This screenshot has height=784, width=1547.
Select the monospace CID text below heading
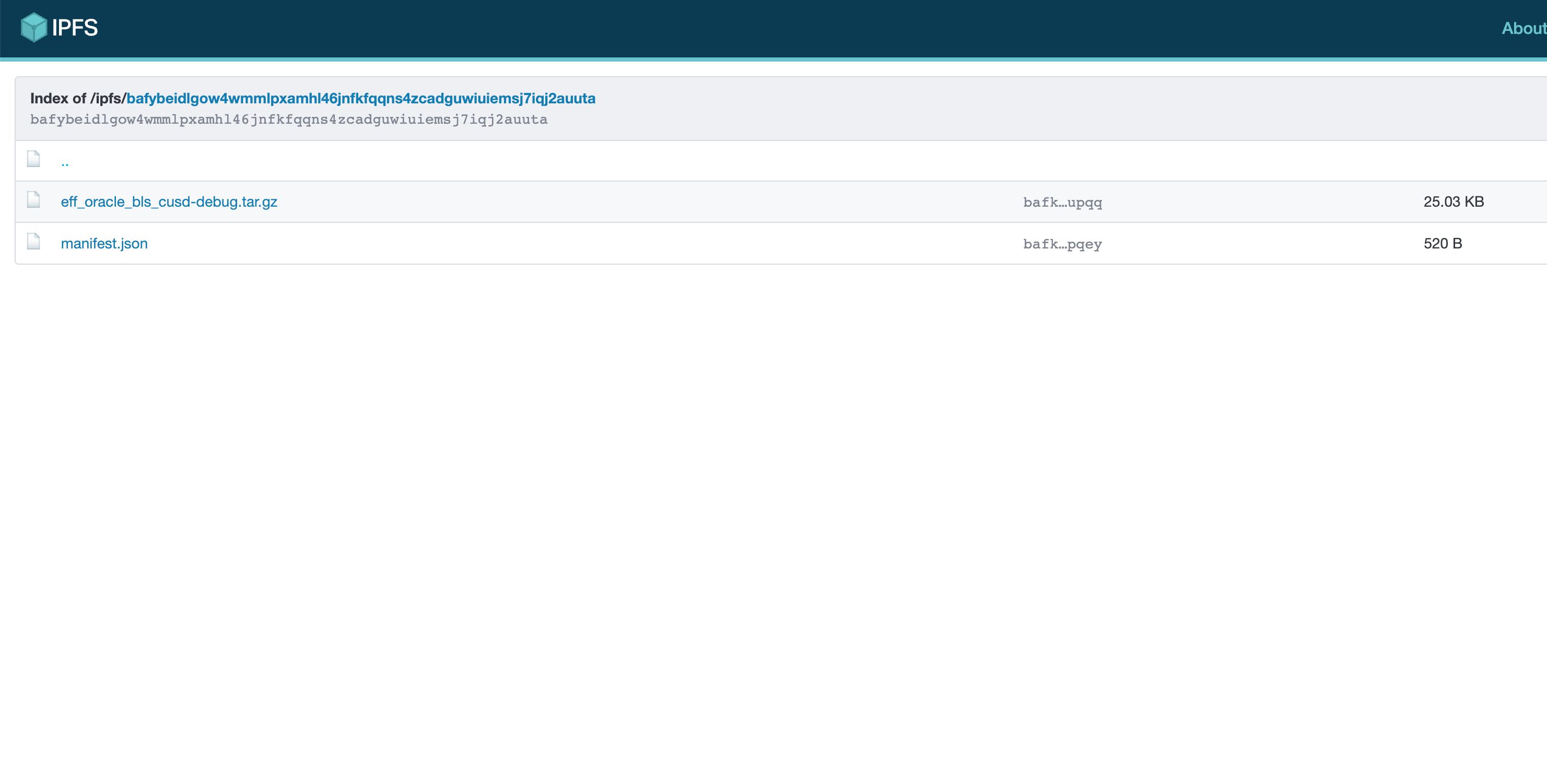[x=289, y=120]
